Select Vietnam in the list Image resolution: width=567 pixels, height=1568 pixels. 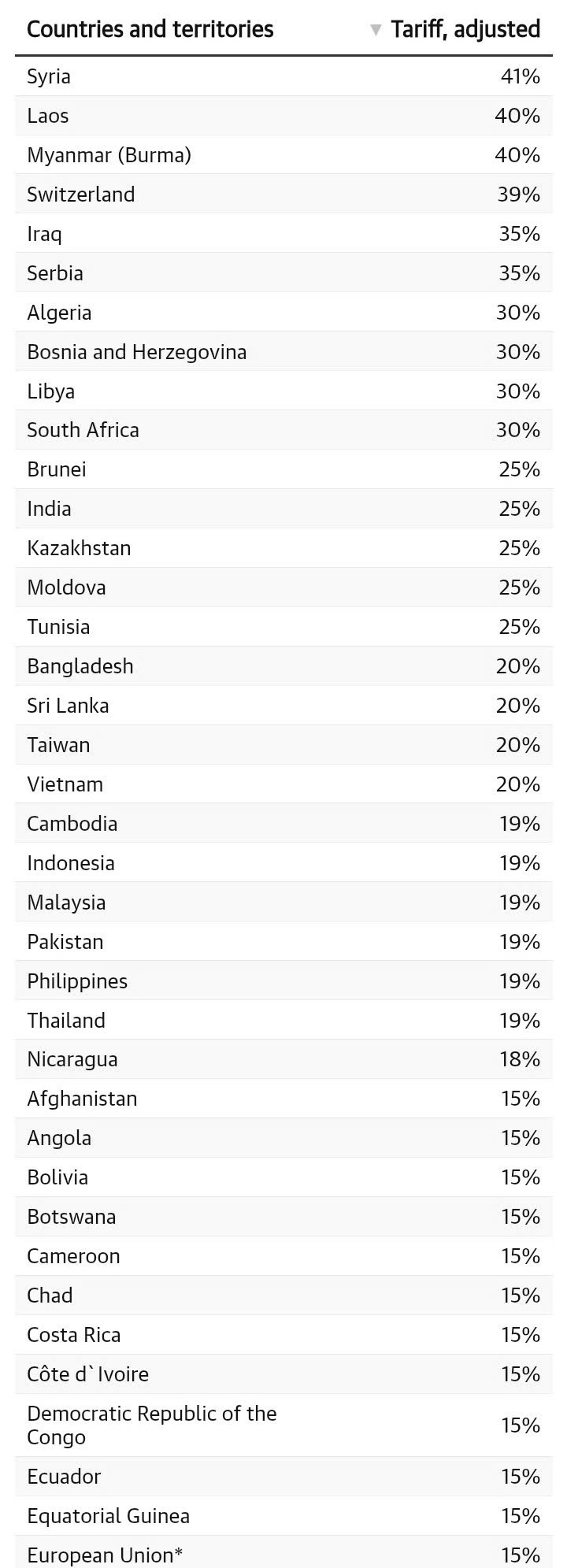coord(65,784)
